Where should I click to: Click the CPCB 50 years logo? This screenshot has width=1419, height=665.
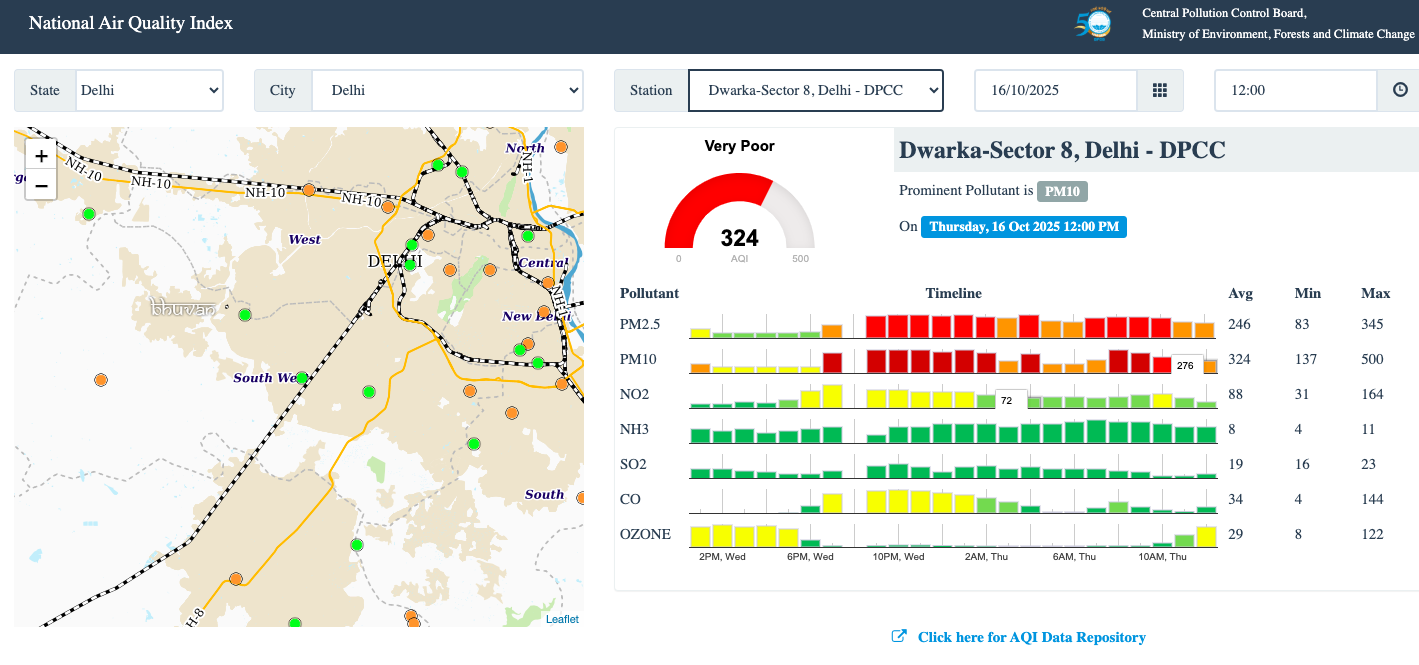(1092, 25)
